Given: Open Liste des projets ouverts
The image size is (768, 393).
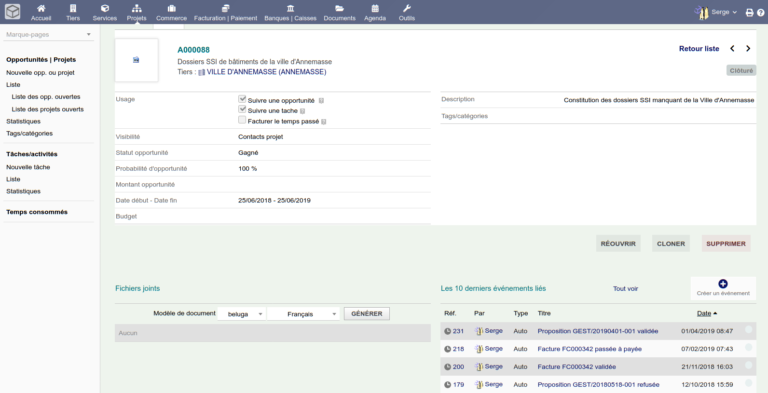Looking at the screenshot, I should point(48,109).
